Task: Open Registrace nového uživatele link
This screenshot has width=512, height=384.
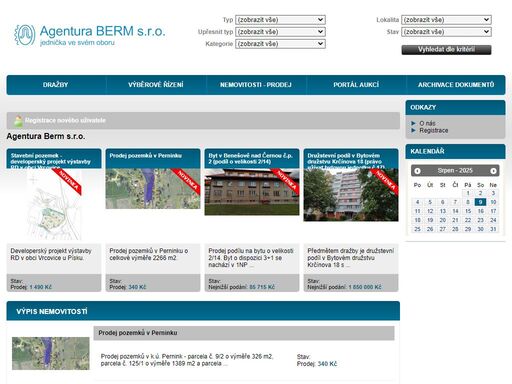Action: pos(65,120)
